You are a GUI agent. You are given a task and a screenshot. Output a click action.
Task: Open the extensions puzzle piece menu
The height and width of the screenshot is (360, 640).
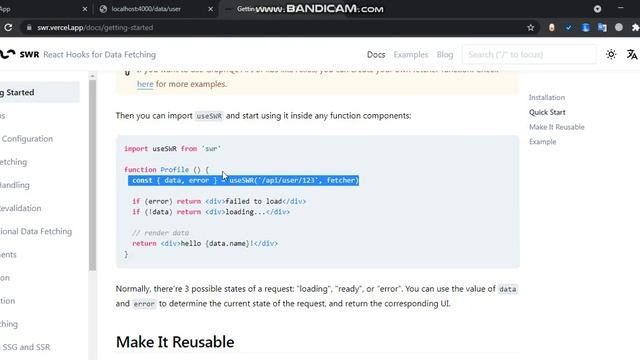[x=635, y=28]
